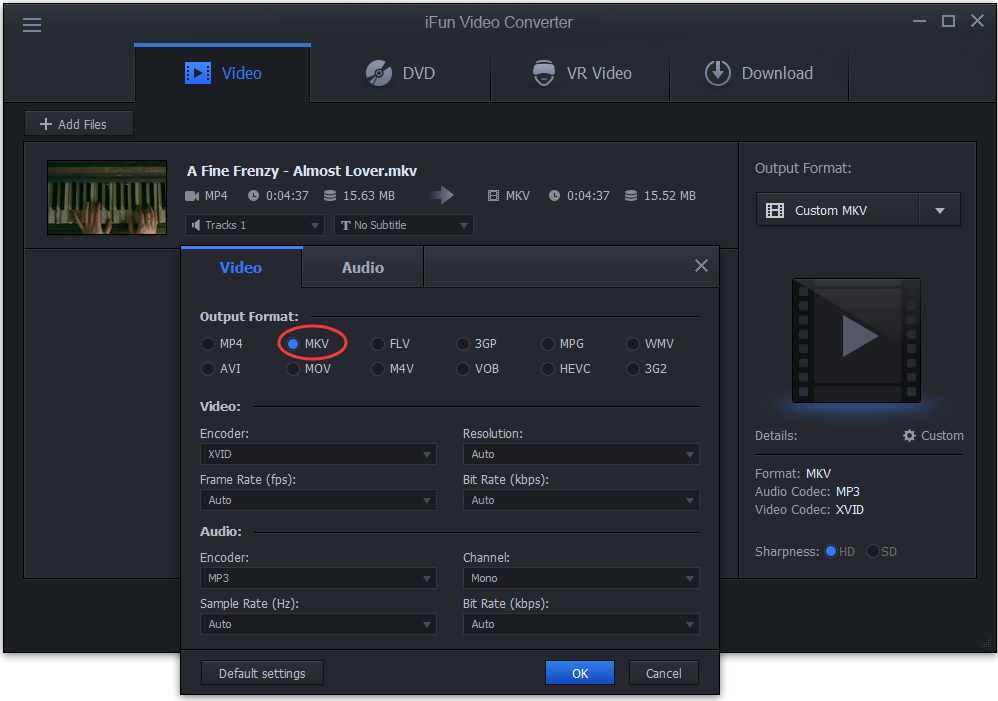Open the hamburger menu icon

[x=32, y=25]
